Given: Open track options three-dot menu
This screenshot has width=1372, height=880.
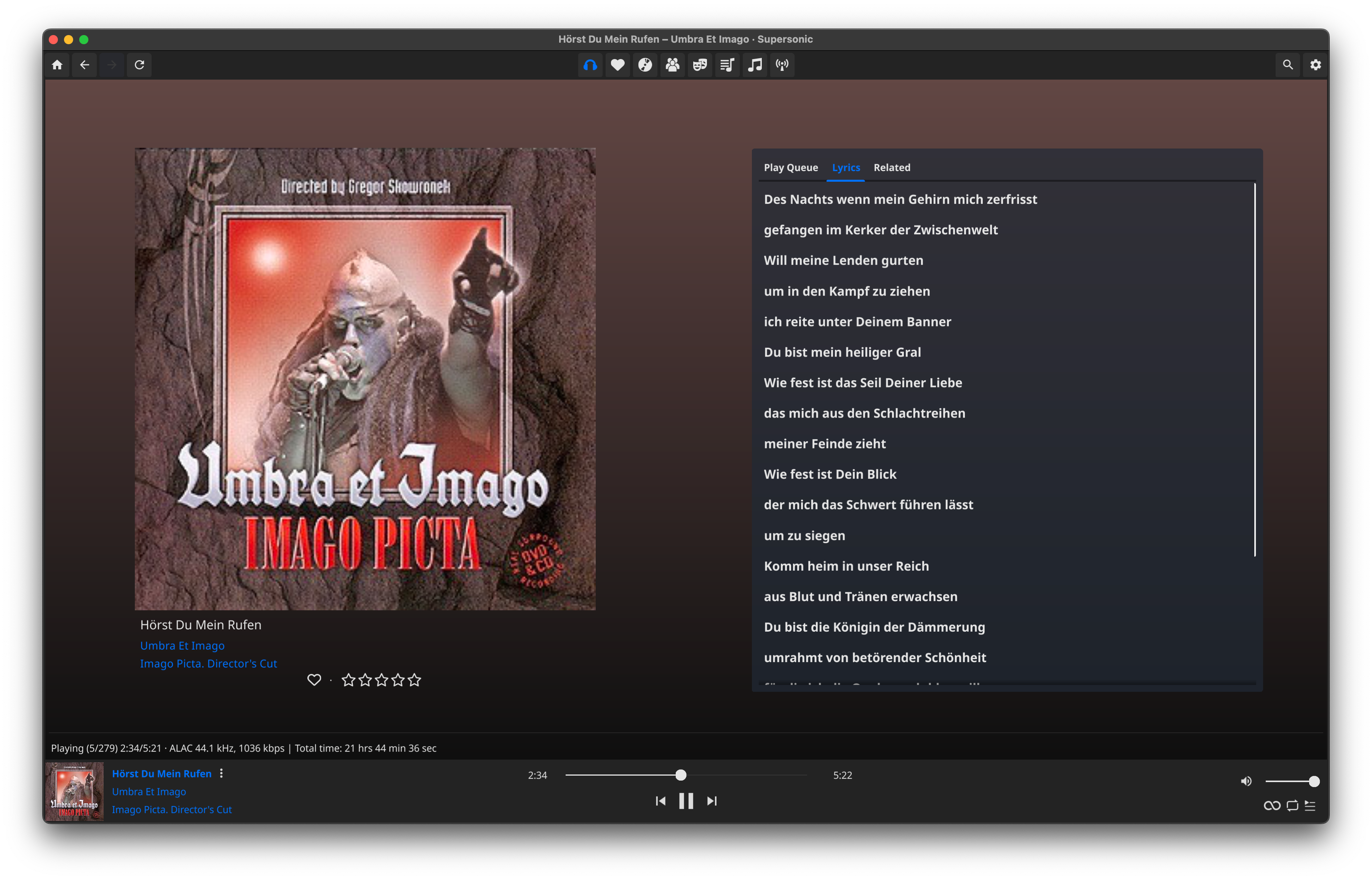Looking at the screenshot, I should click(x=222, y=773).
